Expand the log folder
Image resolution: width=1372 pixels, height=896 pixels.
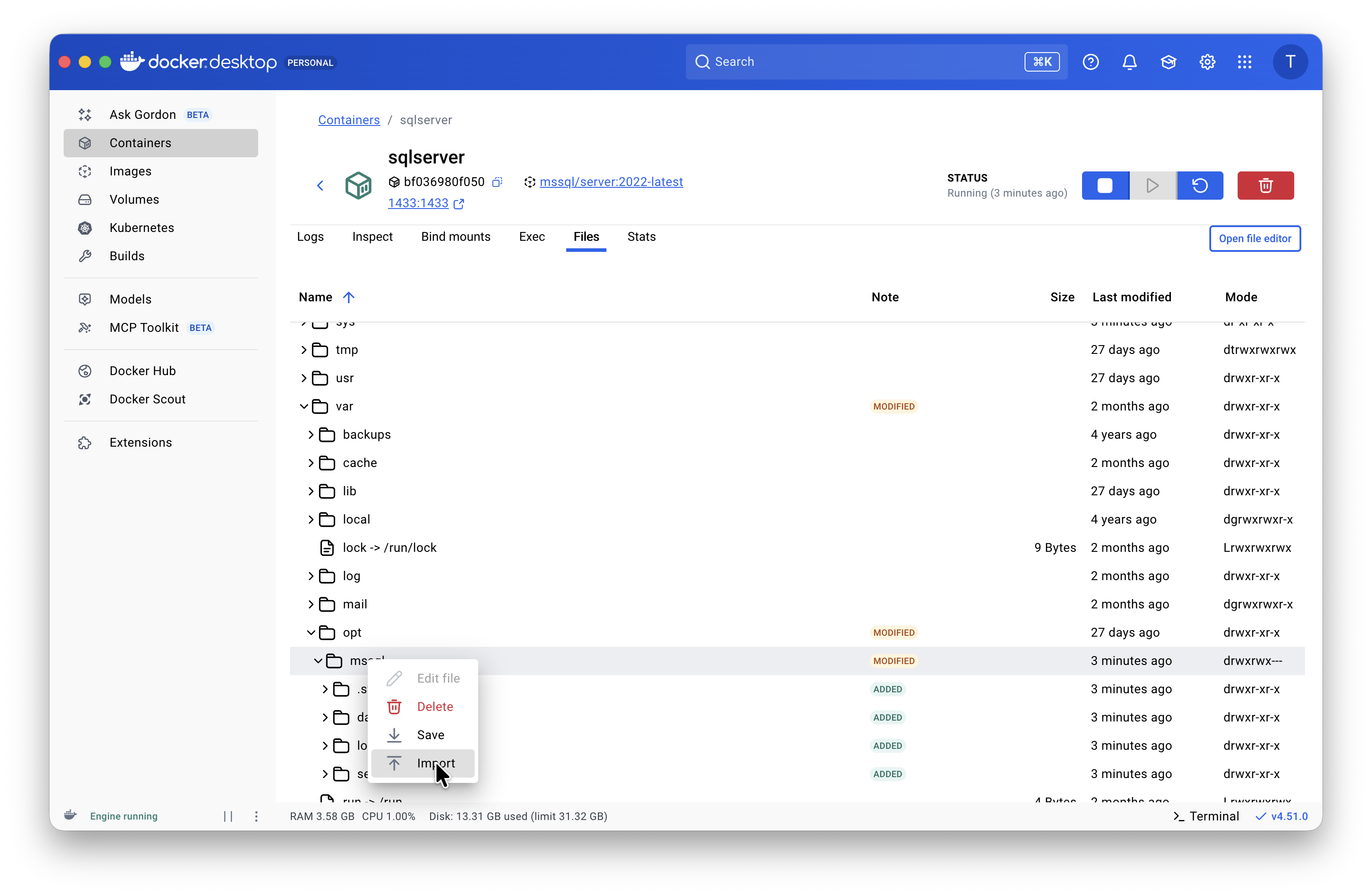point(311,576)
